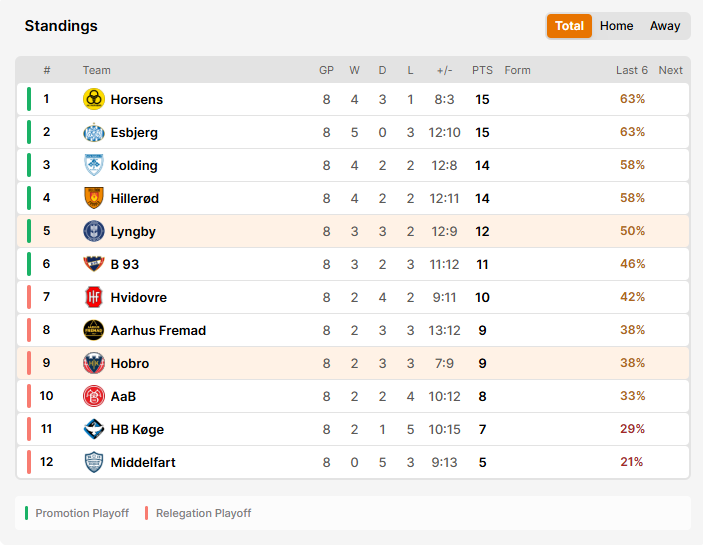Click the Horsens team crest icon
This screenshot has width=703, height=545.
coord(94,99)
